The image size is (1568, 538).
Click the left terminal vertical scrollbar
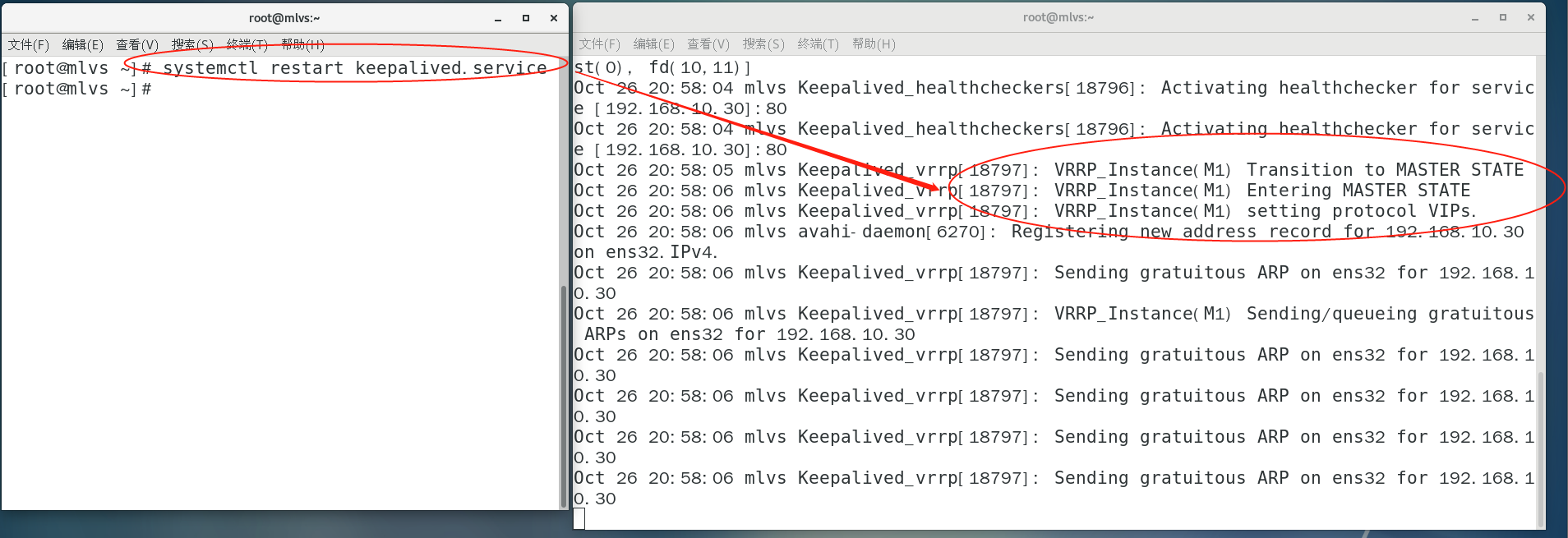point(563,396)
